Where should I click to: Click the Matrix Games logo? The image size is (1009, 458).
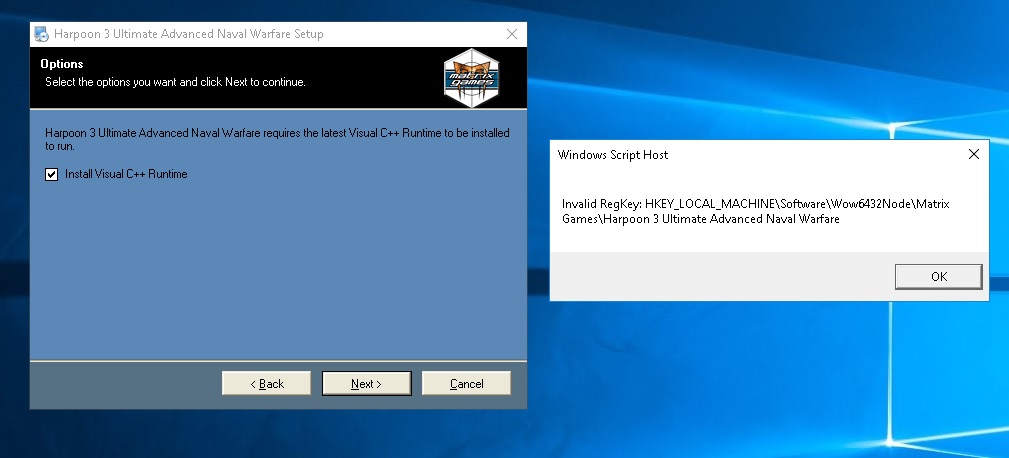[472, 77]
